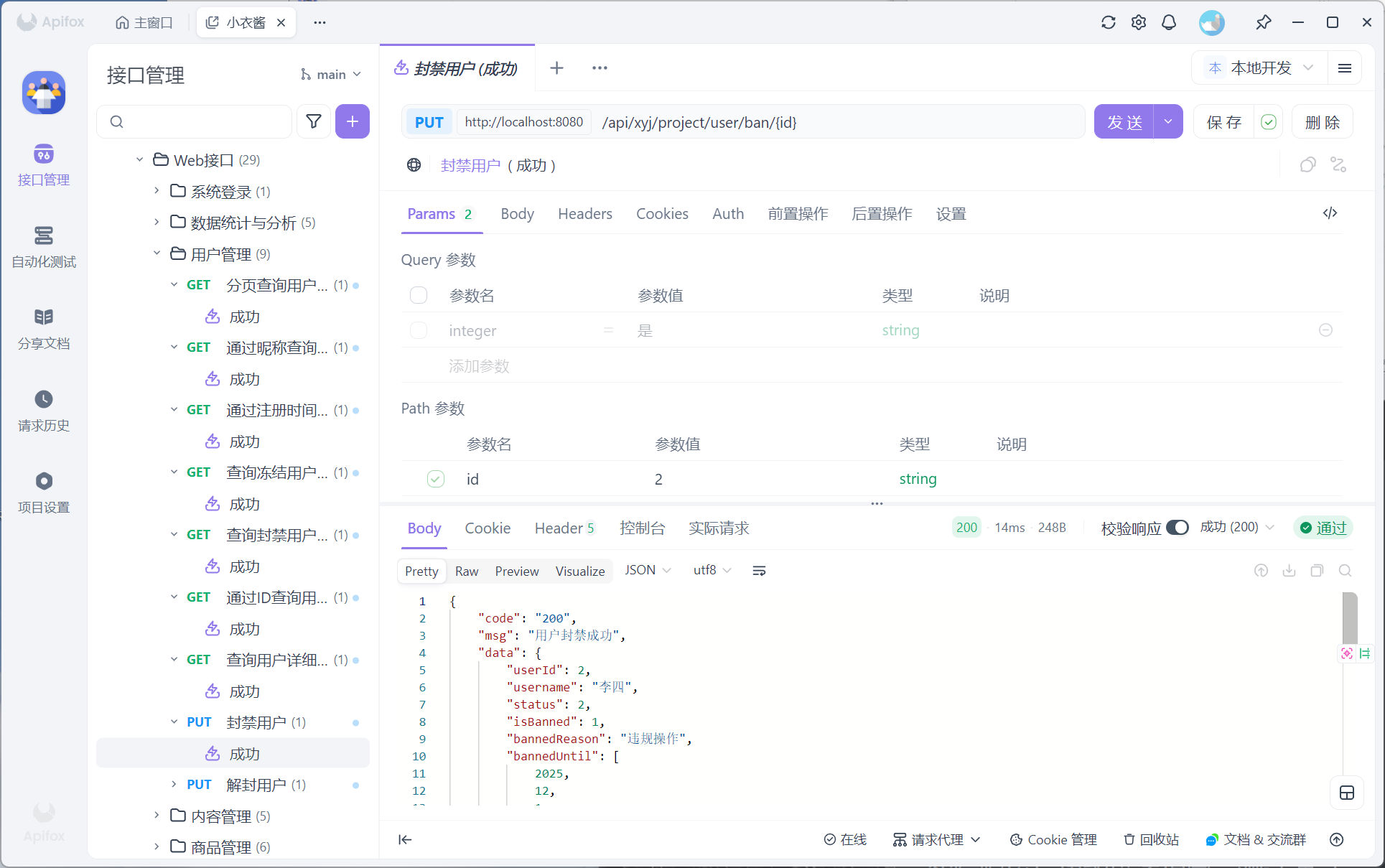The height and width of the screenshot is (868, 1385).
Task: Toggle word wrap icon in response toolbar
Action: pyautogui.click(x=759, y=571)
